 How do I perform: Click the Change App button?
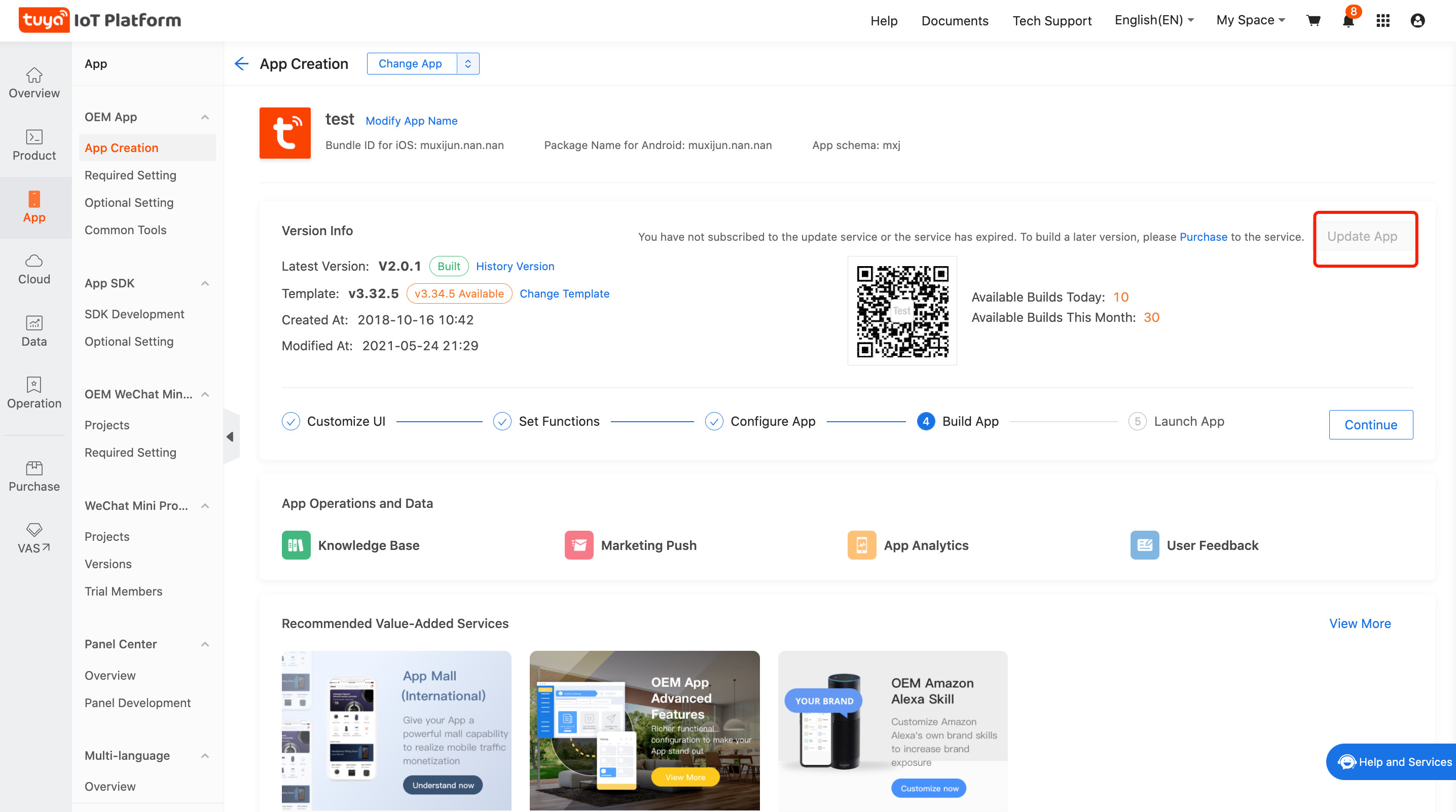pyautogui.click(x=411, y=64)
